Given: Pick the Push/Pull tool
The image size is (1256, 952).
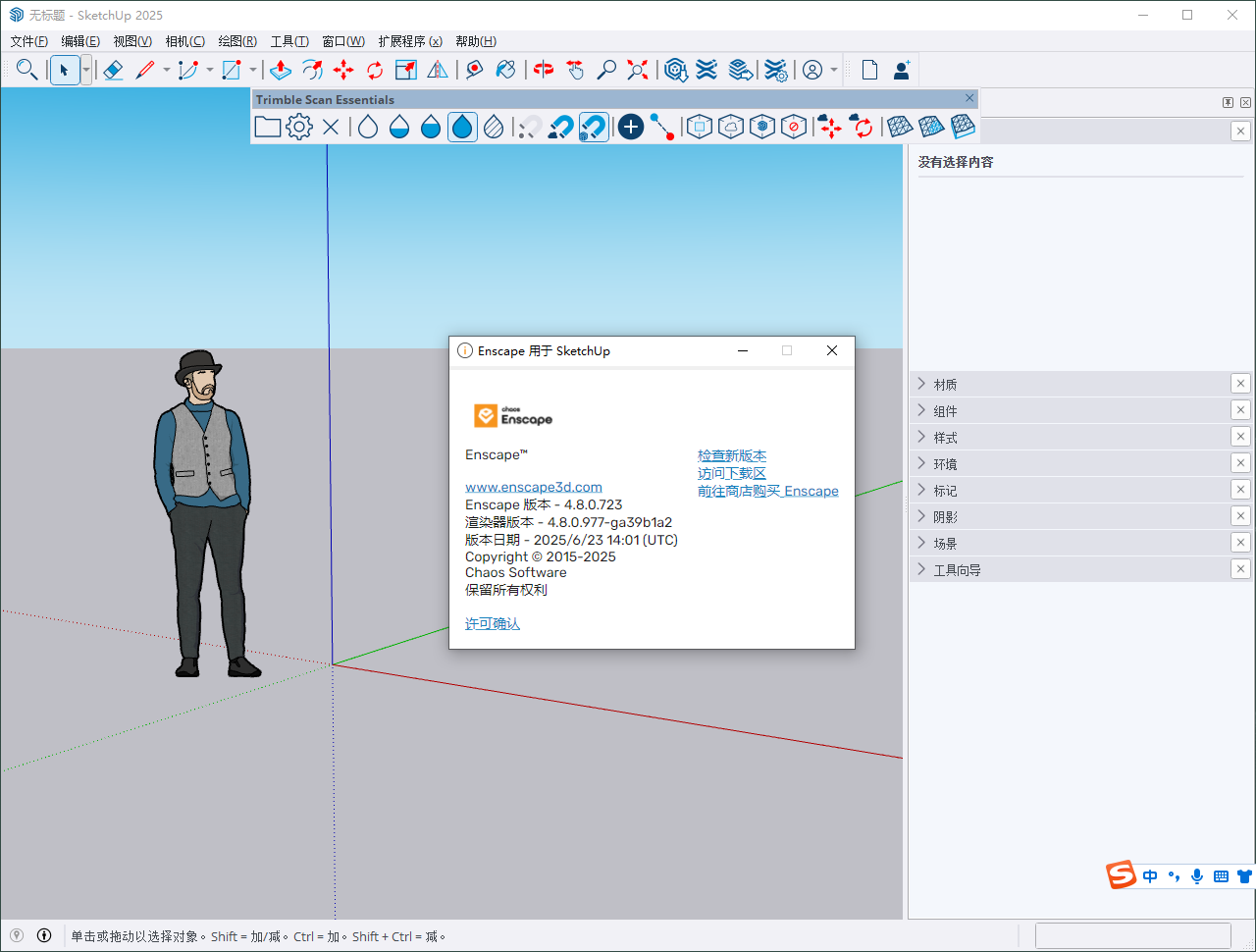Looking at the screenshot, I should [281, 70].
